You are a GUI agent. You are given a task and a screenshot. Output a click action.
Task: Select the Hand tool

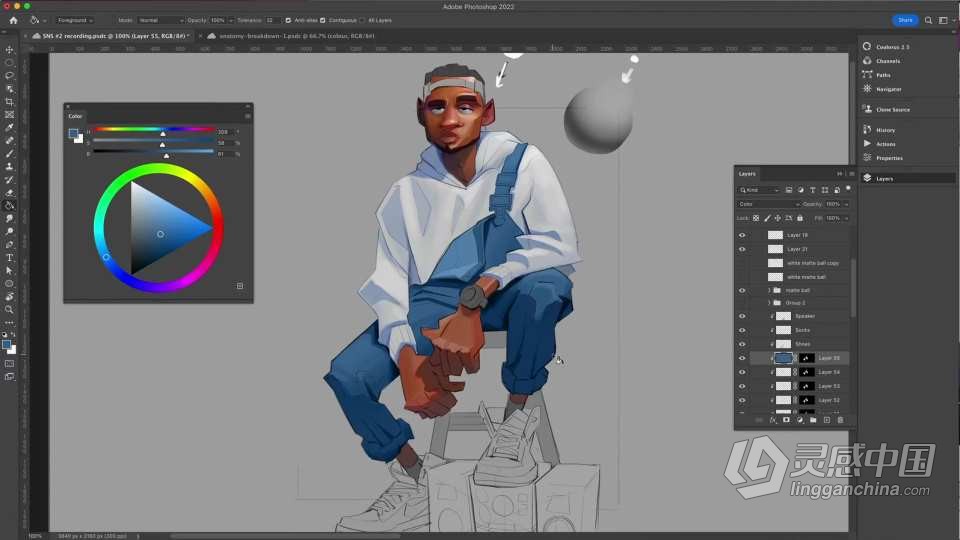coord(9,296)
